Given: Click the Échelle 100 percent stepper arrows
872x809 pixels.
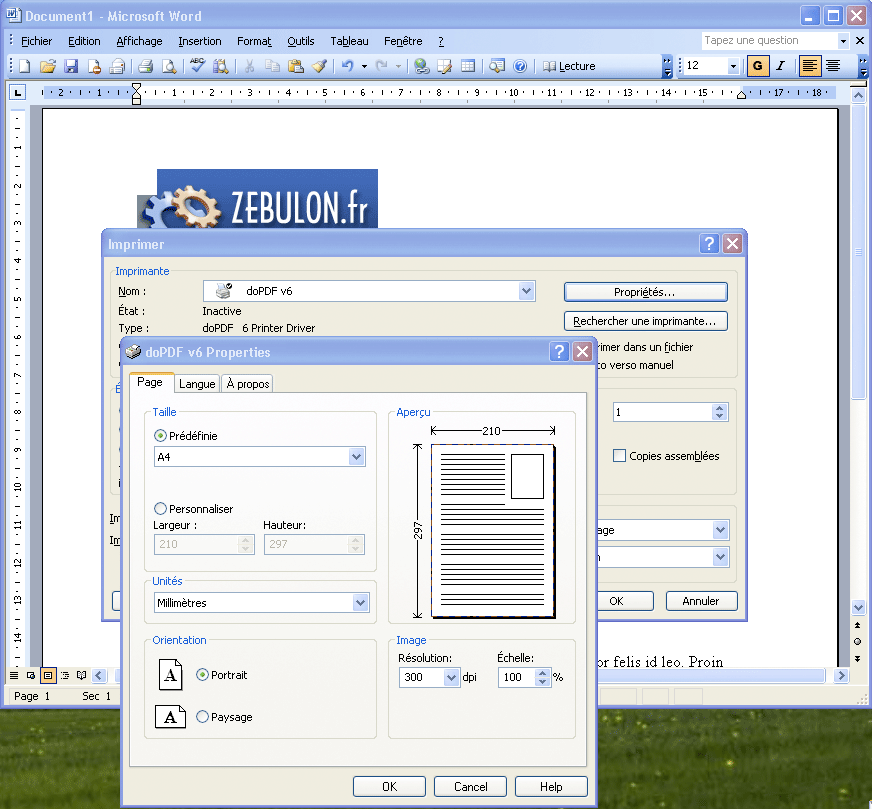Looking at the screenshot, I should (x=542, y=677).
